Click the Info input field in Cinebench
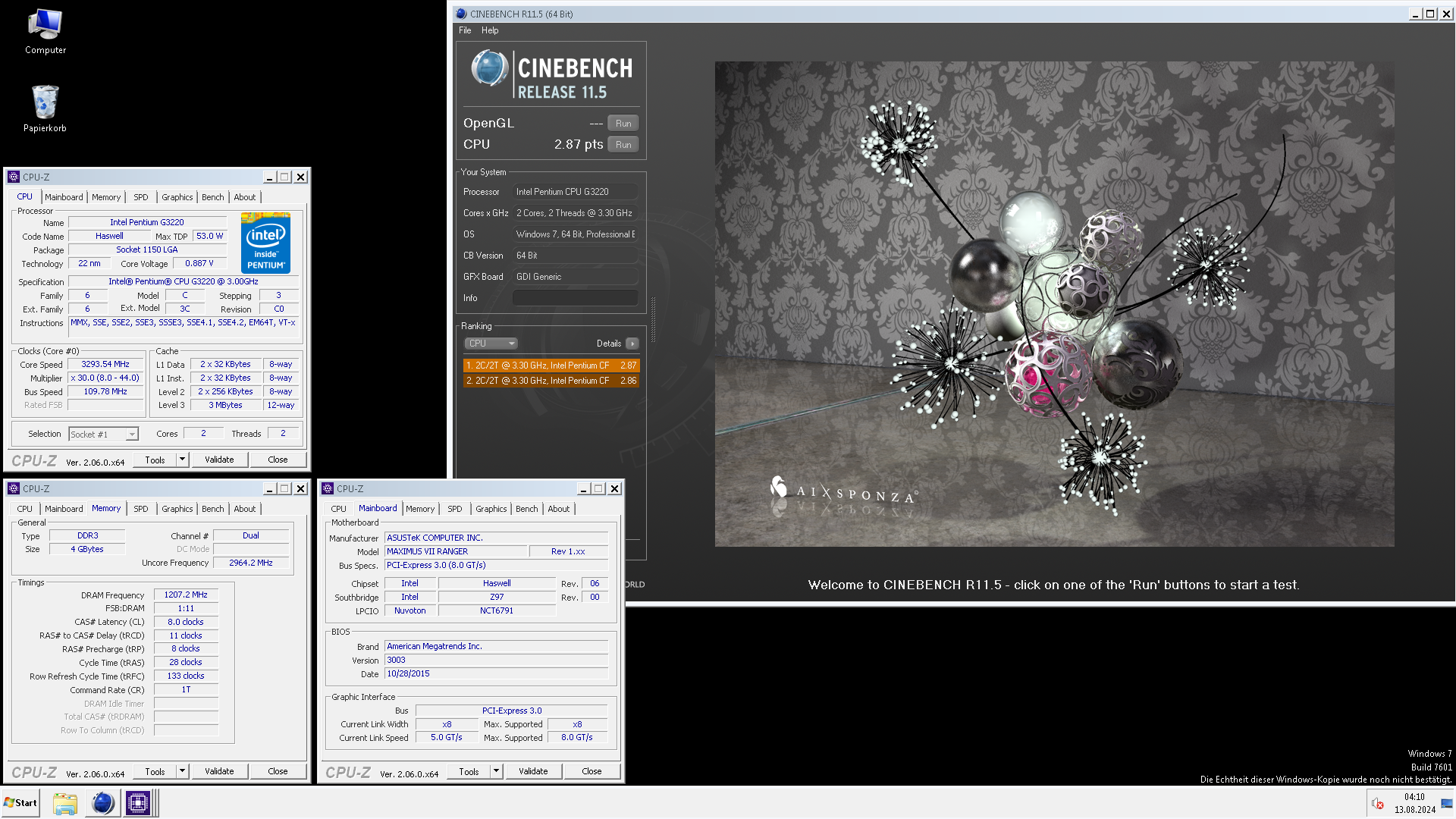 click(x=575, y=298)
